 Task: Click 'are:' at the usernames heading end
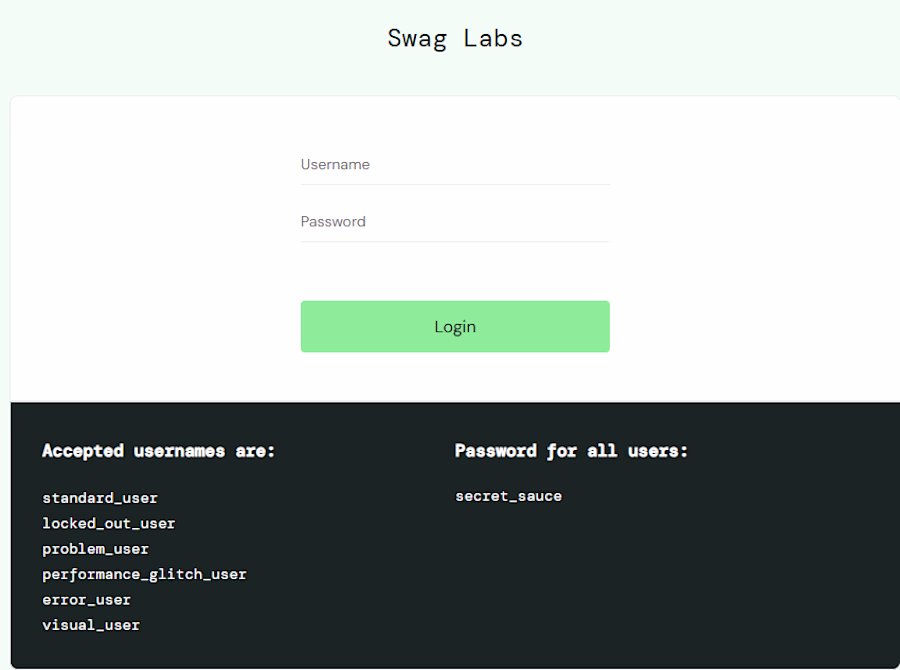[255, 451]
